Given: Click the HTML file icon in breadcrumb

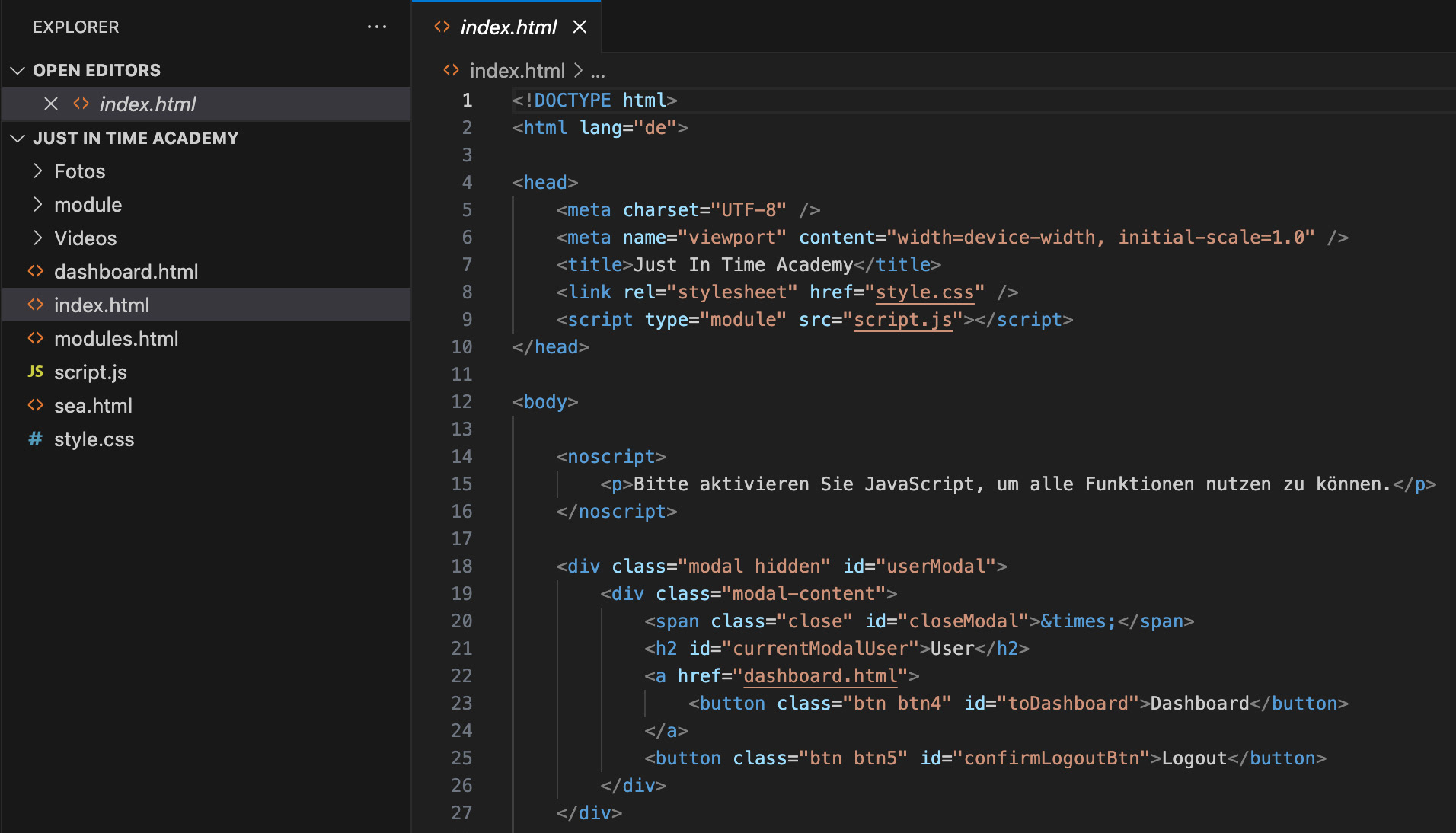Looking at the screenshot, I should [x=451, y=70].
